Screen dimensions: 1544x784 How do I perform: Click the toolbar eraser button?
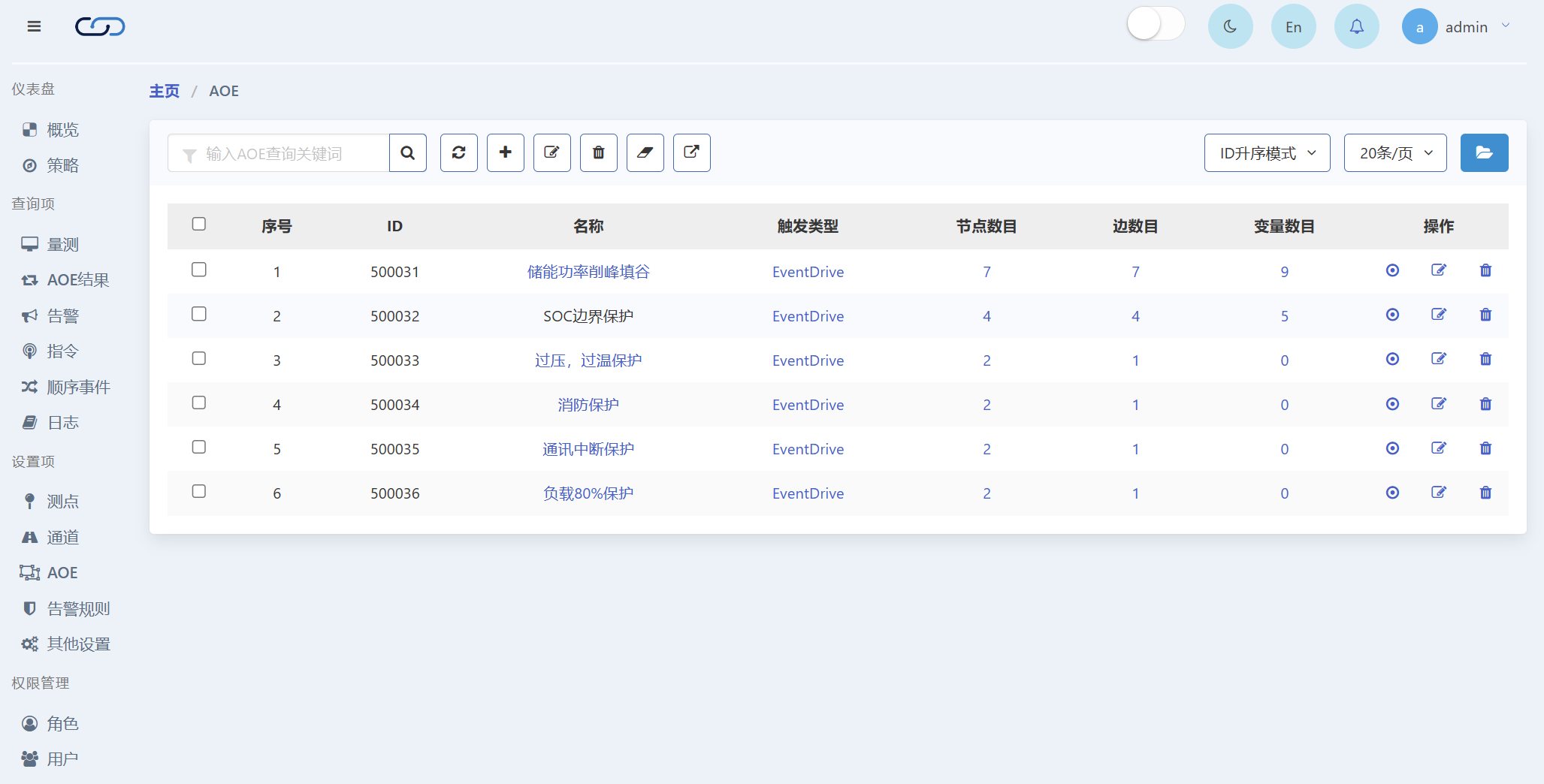(645, 153)
